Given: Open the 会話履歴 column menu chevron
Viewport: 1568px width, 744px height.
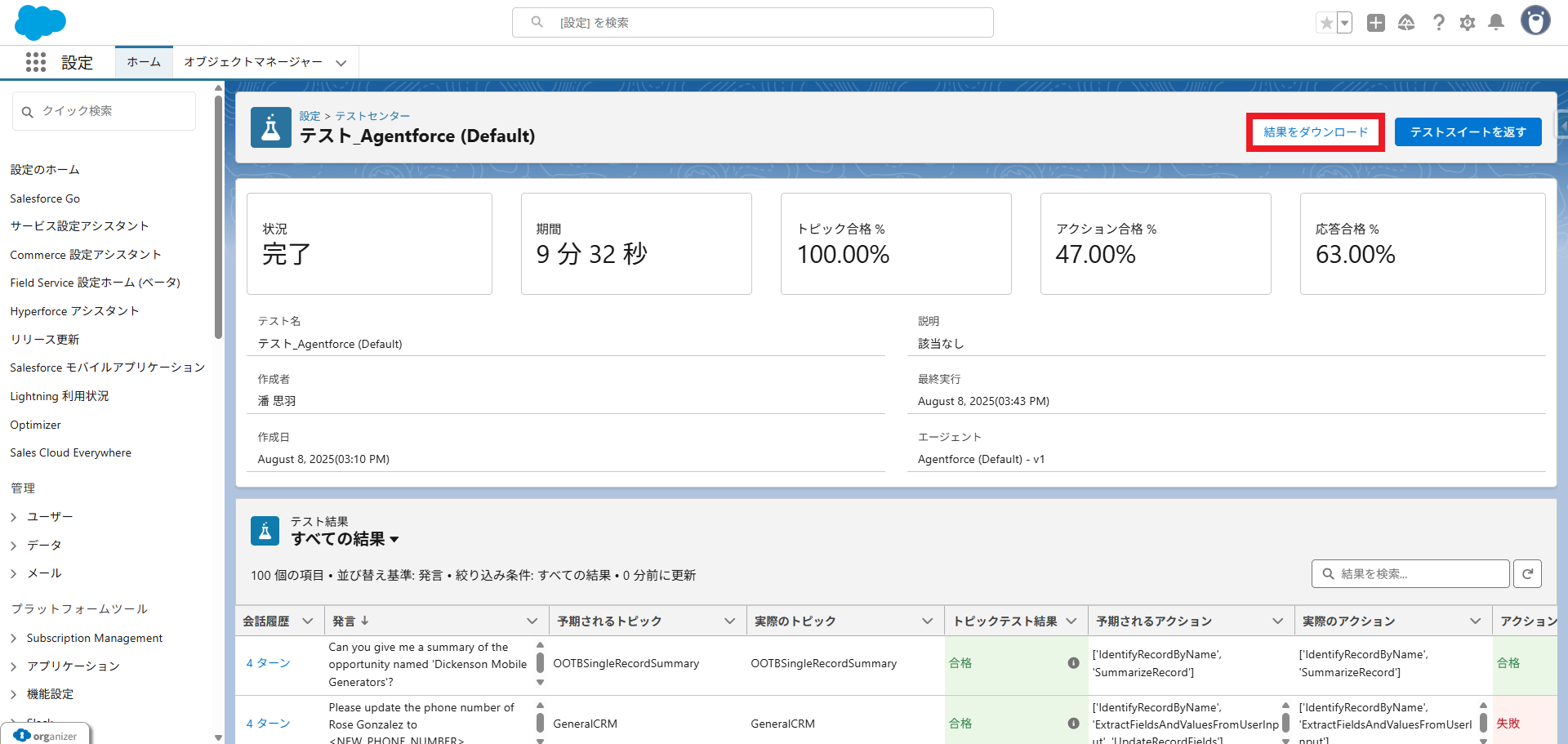Looking at the screenshot, I should tap(308, 621).
